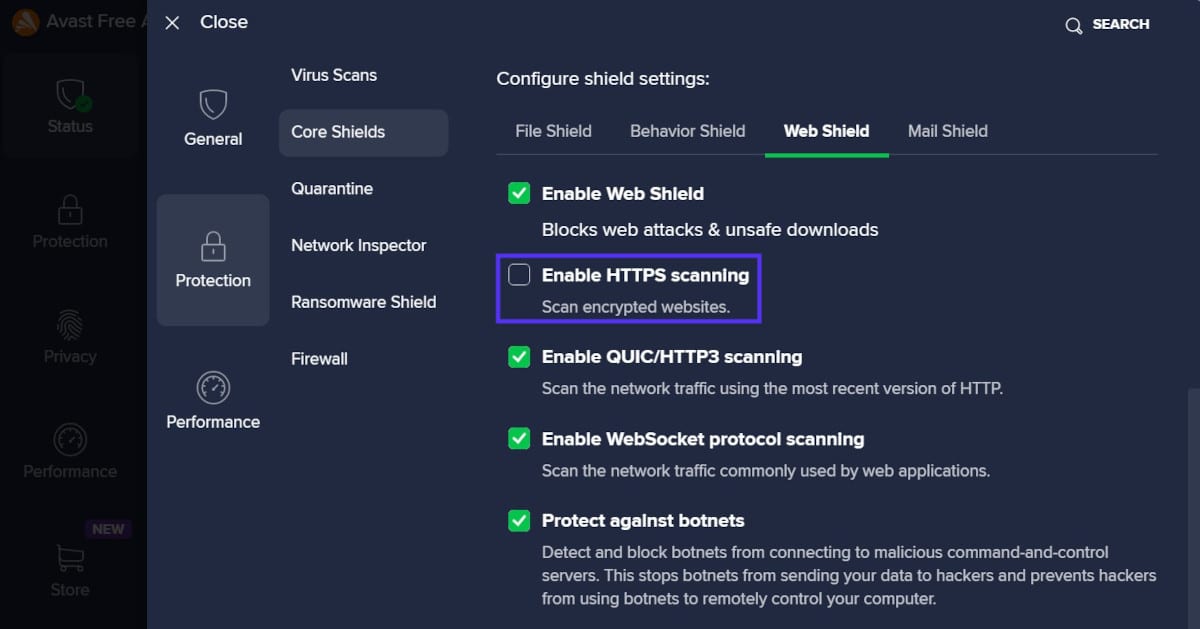The height and width of the screenshot is (629, 1200).
Task: Switch to the File Shield tab
Action: coord(553,130)
